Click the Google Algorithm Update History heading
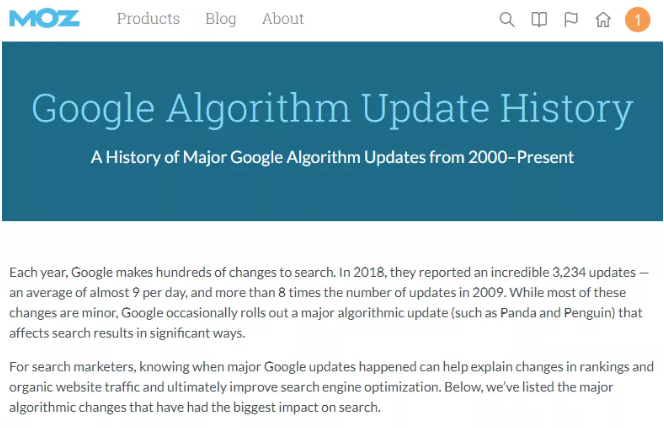 pos(332,109)
